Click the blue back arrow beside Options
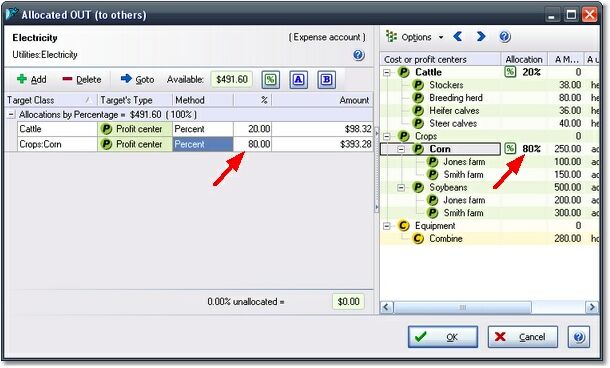Screen dimensions: 610x368 (458, 37)
